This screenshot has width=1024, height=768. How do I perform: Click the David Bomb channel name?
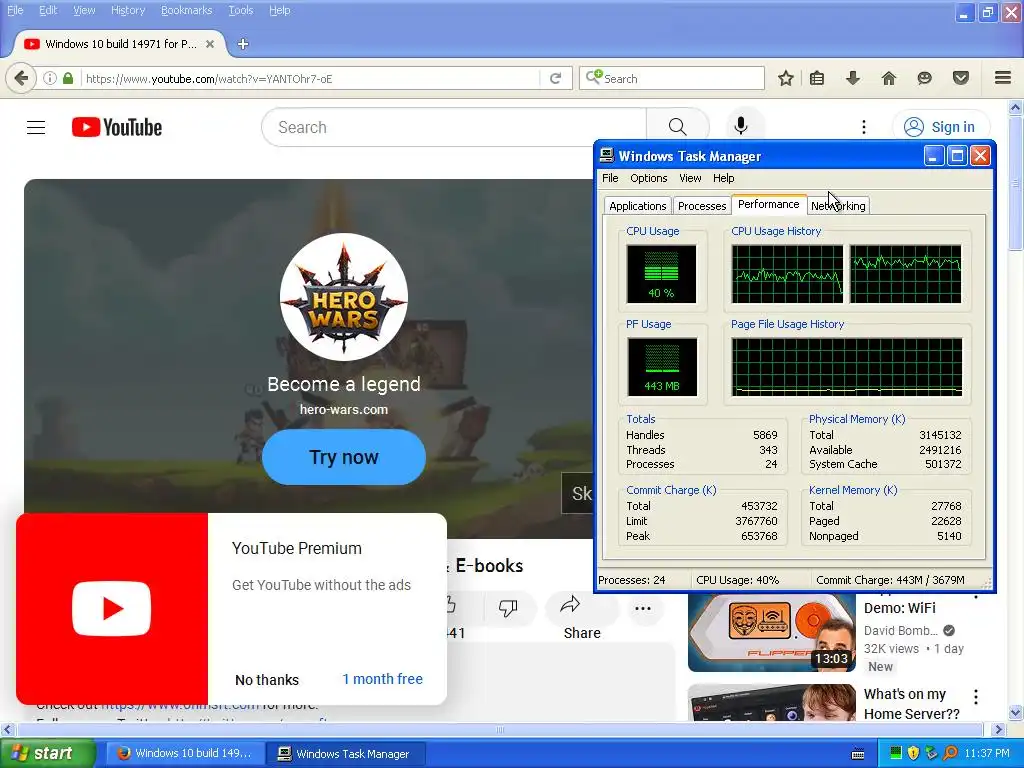point(901,630)
